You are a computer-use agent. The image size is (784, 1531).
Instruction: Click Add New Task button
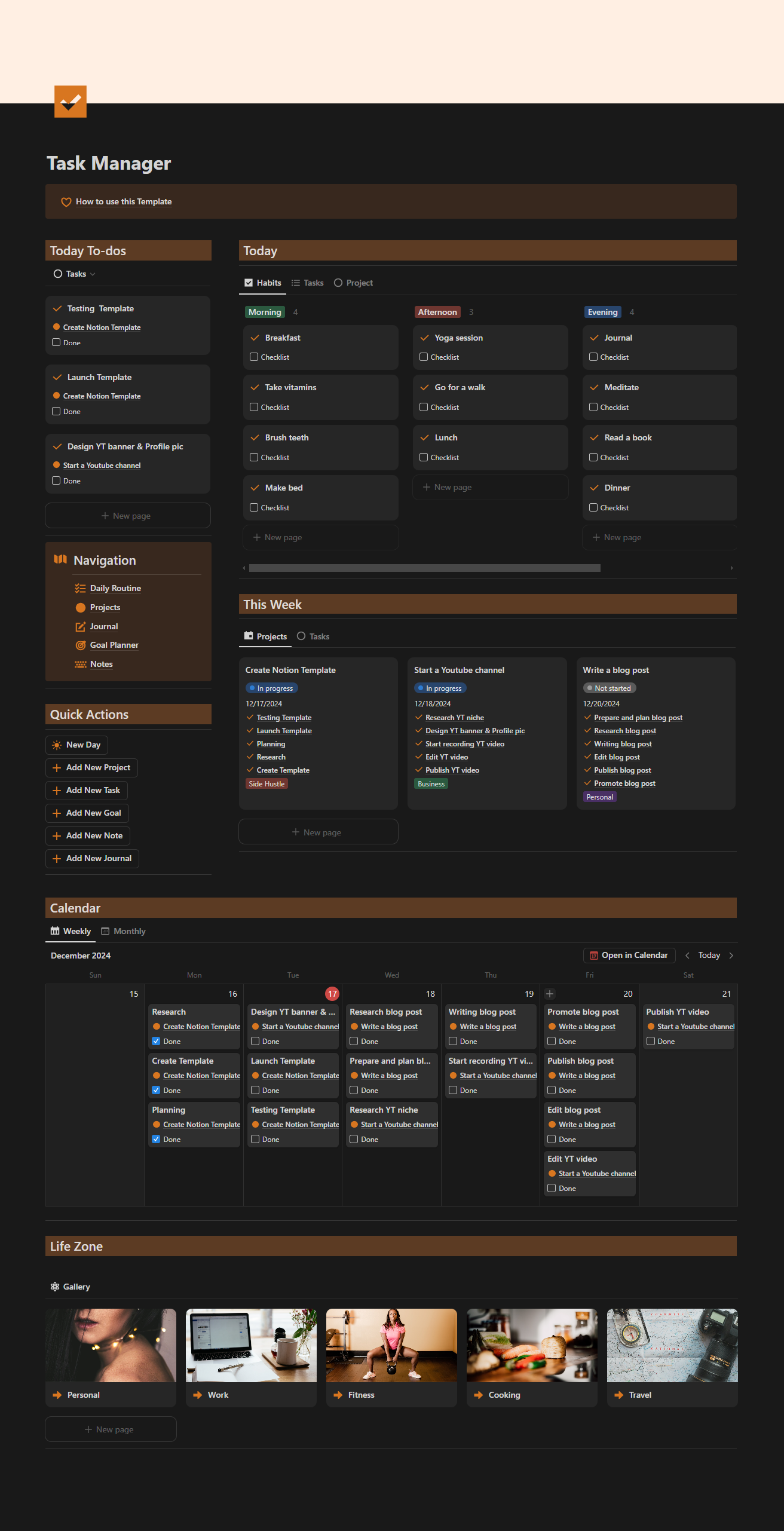pyautogui.click(x=87, y=791)
